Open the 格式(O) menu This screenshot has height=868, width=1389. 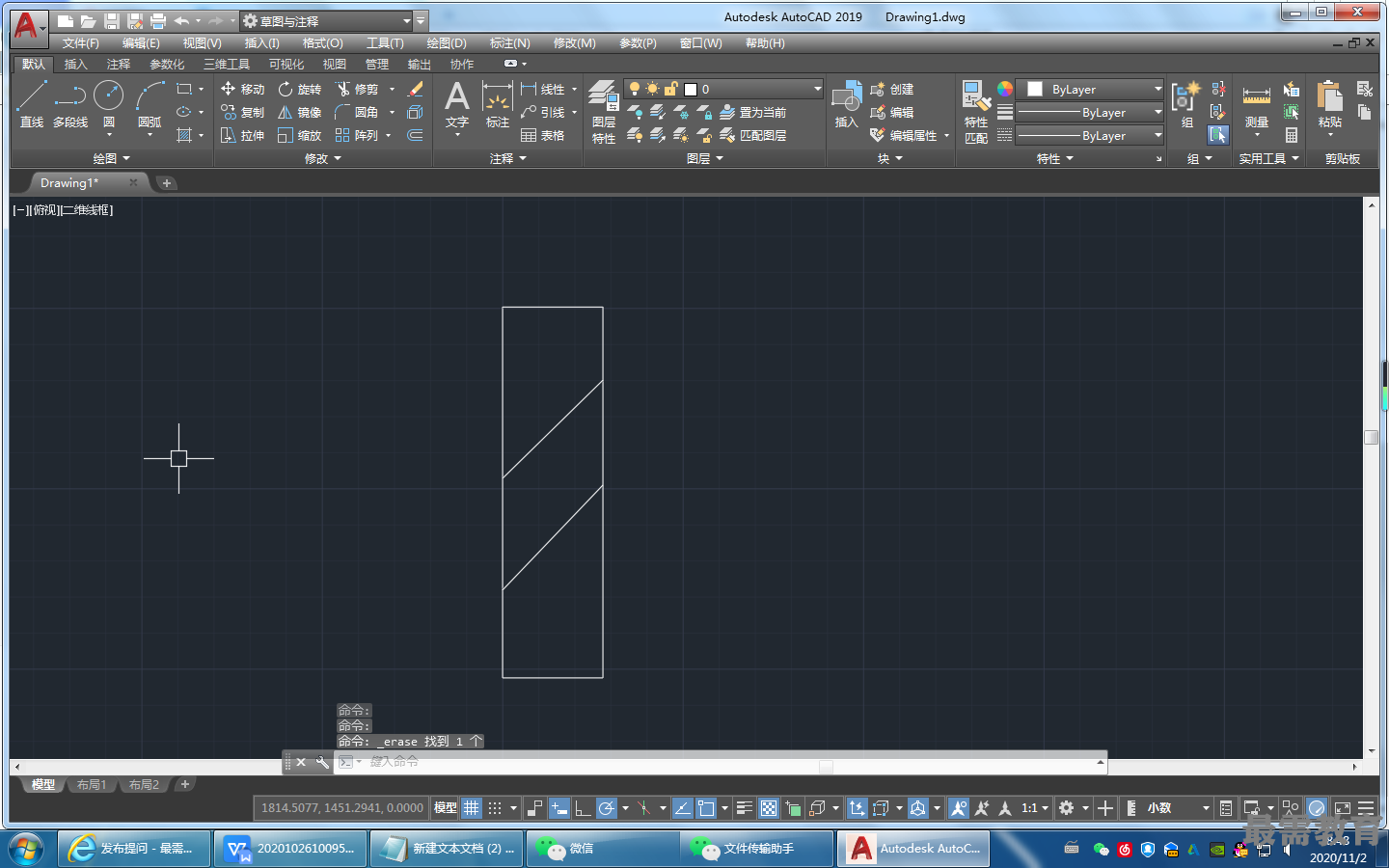322,43
